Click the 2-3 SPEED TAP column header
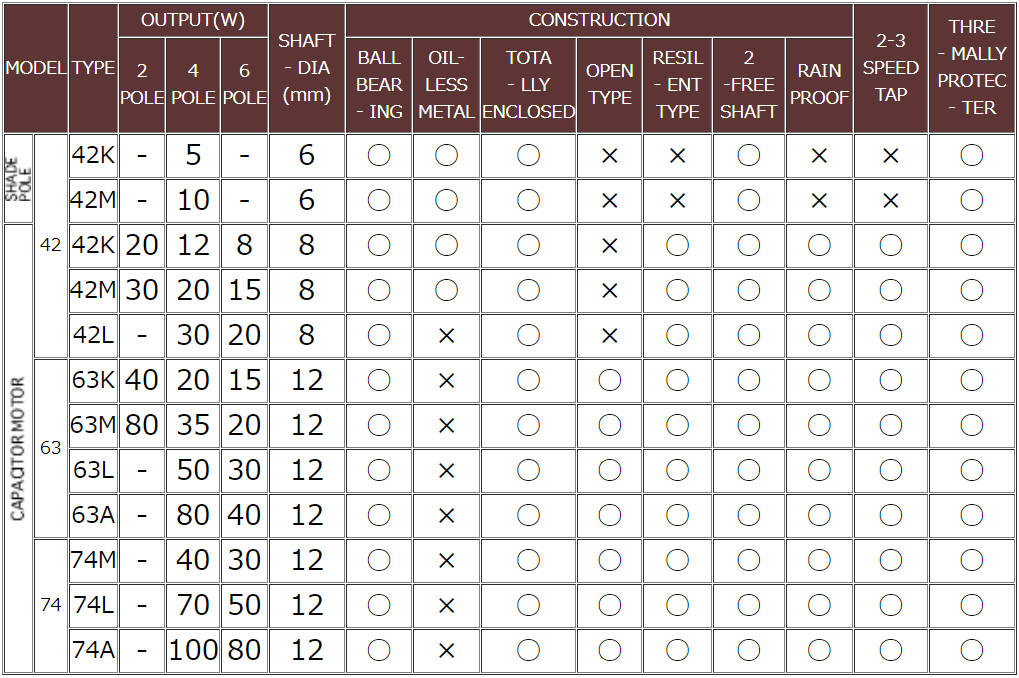 pos(890,69)
